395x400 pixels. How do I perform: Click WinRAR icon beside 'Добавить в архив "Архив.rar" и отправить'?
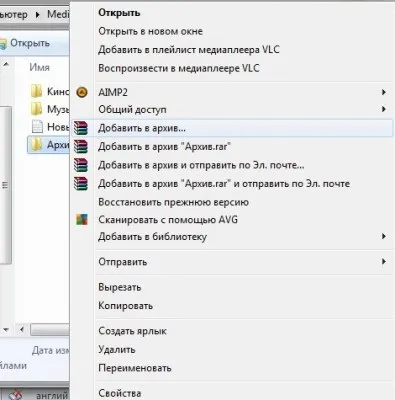(81, 184)
